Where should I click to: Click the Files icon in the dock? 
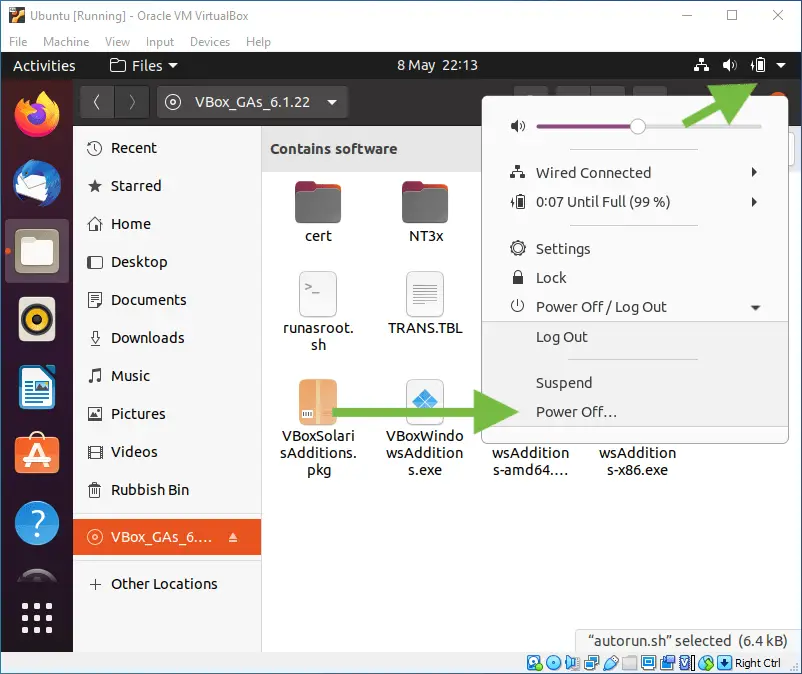coord(37,251)
